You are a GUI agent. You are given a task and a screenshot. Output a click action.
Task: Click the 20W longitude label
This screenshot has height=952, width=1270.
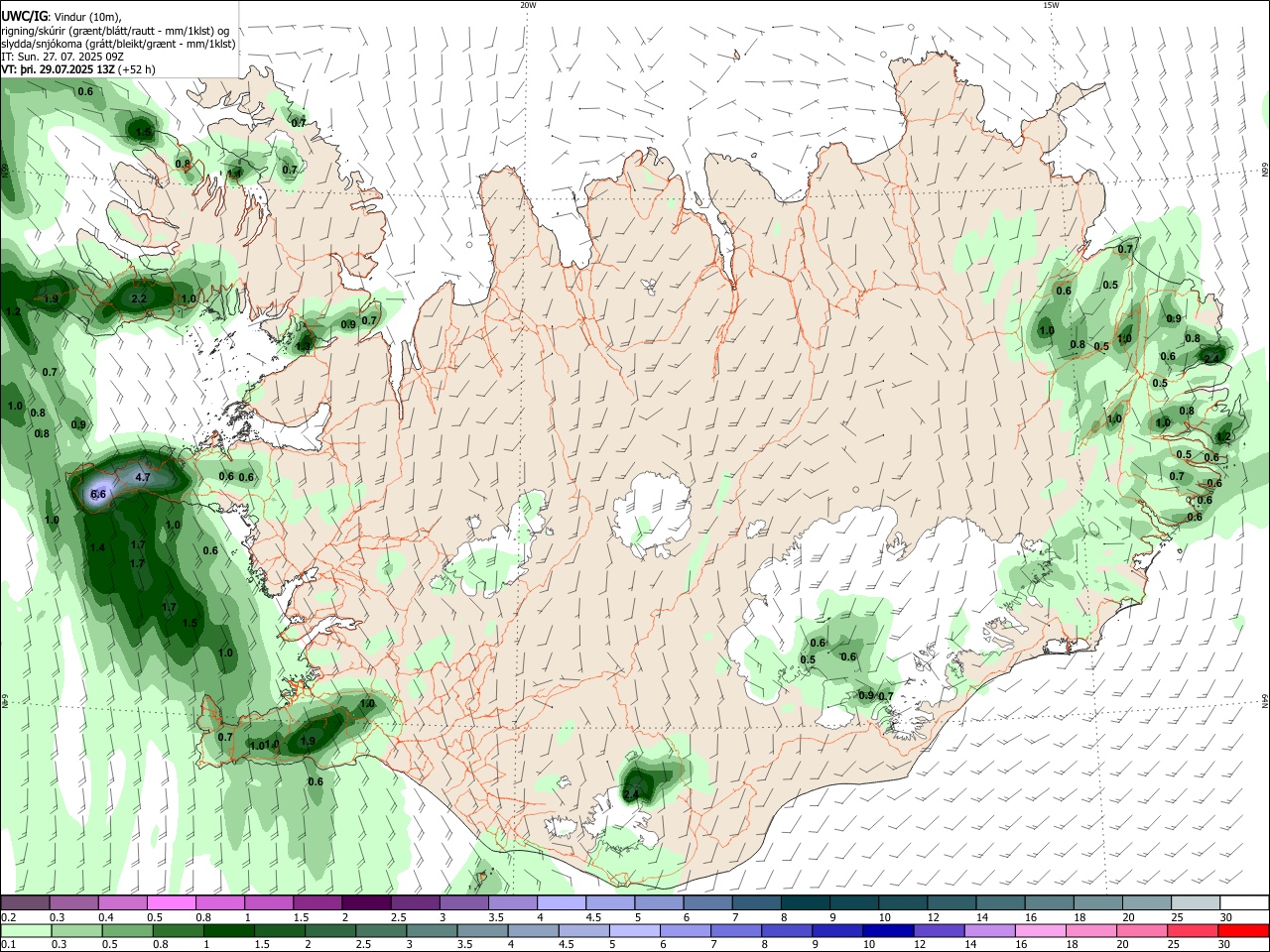coord(528,5)
